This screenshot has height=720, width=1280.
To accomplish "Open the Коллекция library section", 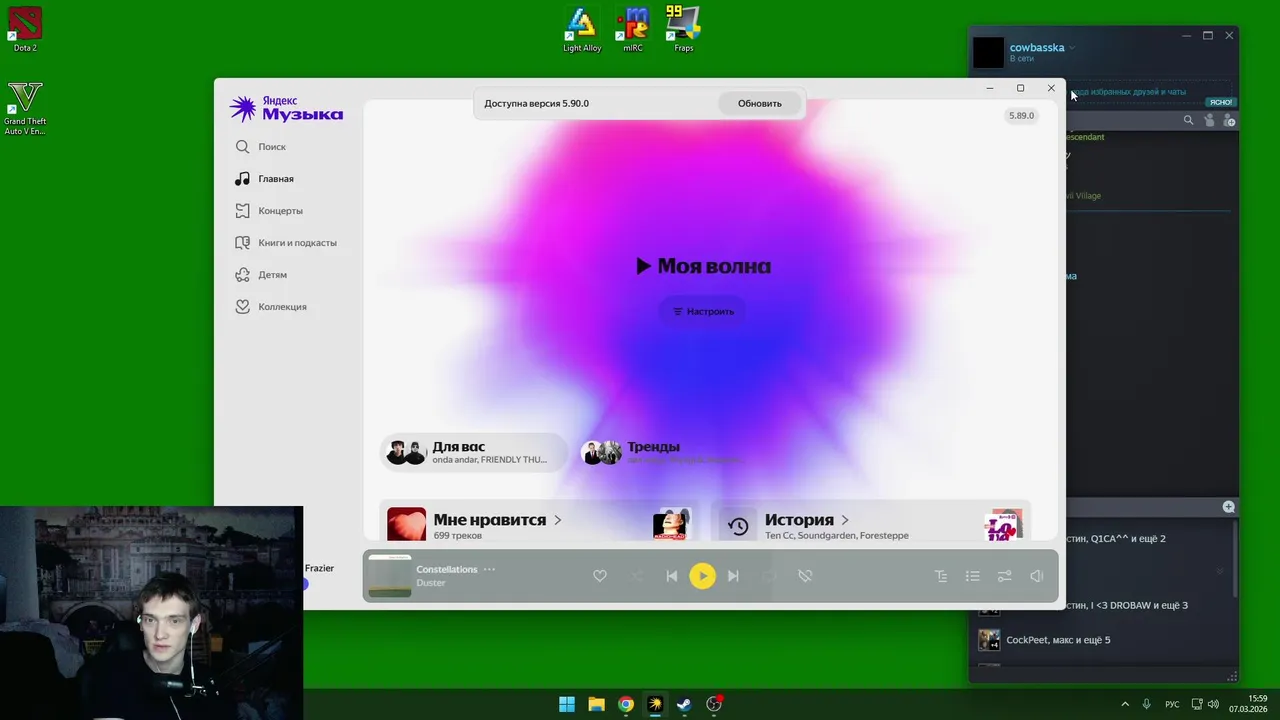I will (270, 307).
